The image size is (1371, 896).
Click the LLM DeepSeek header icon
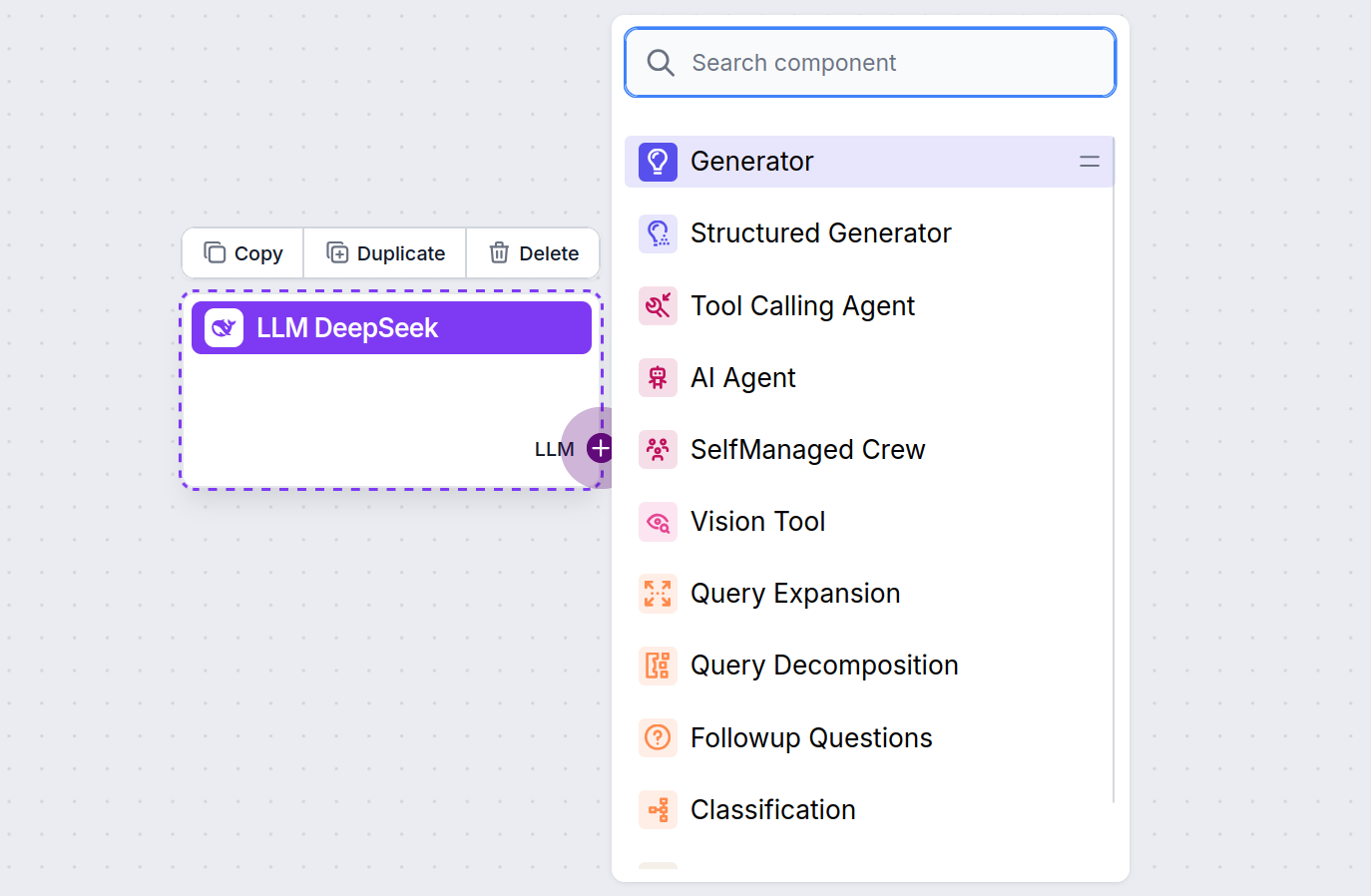[x=222, y=327]
